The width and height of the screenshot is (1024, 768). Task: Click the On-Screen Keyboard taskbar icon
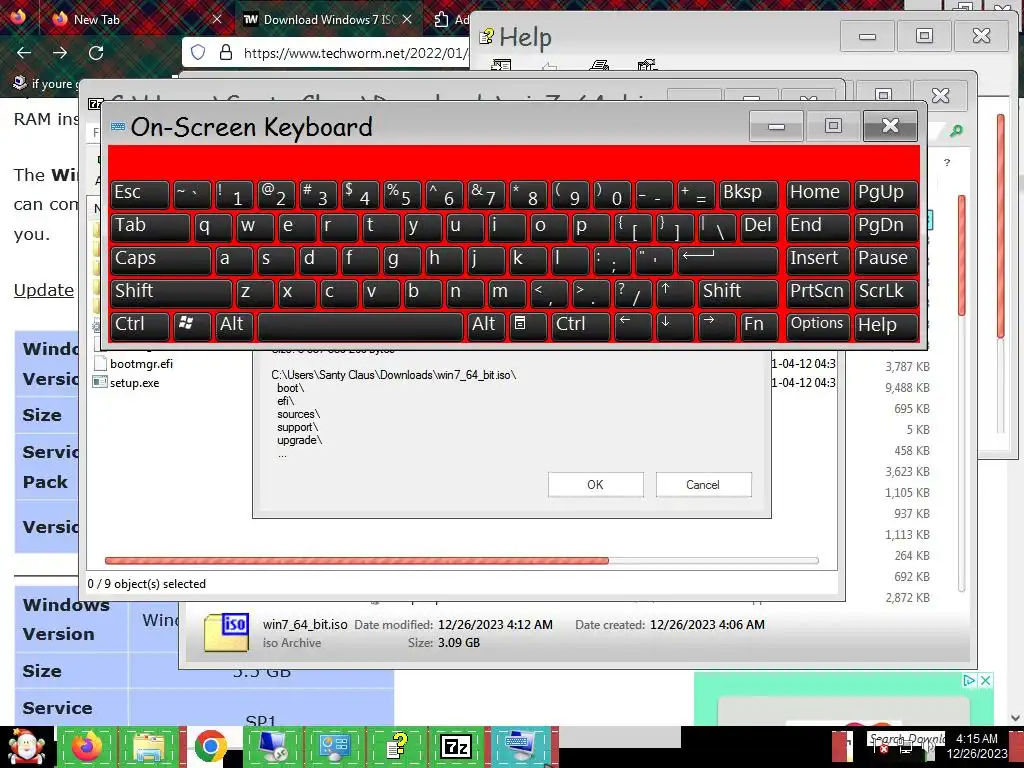[x=518, y=746]
